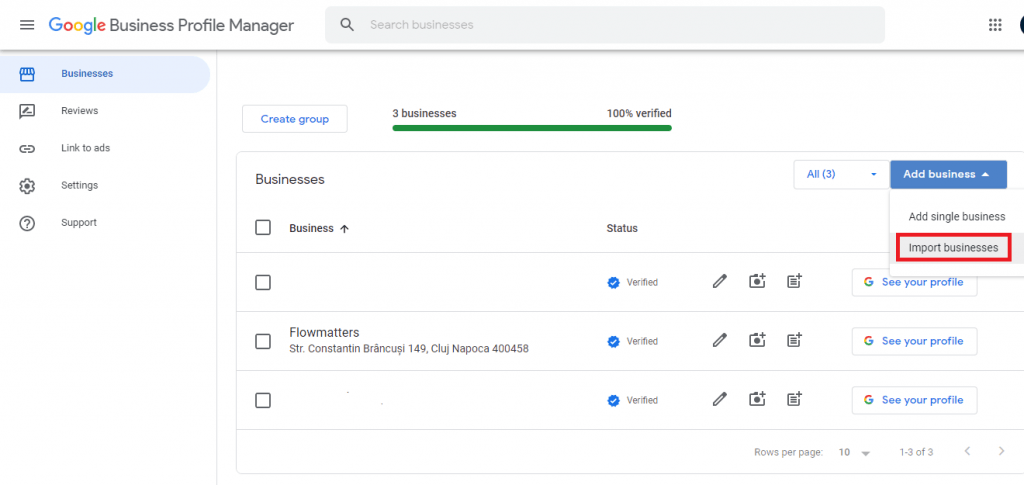1024x485 pixels.
Task: See your profile for first business
Action: [914, 282]
